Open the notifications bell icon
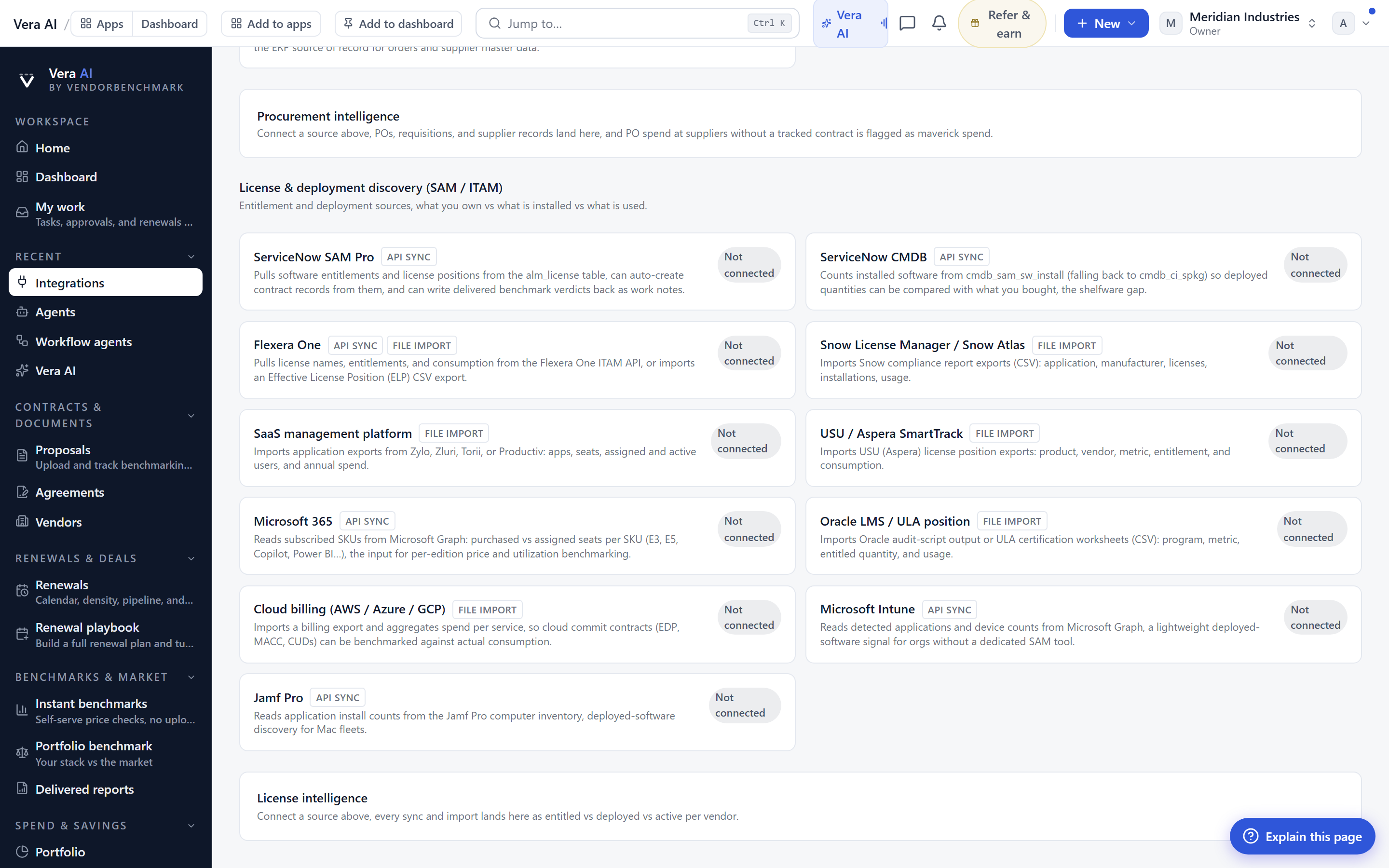 [939, 24]
